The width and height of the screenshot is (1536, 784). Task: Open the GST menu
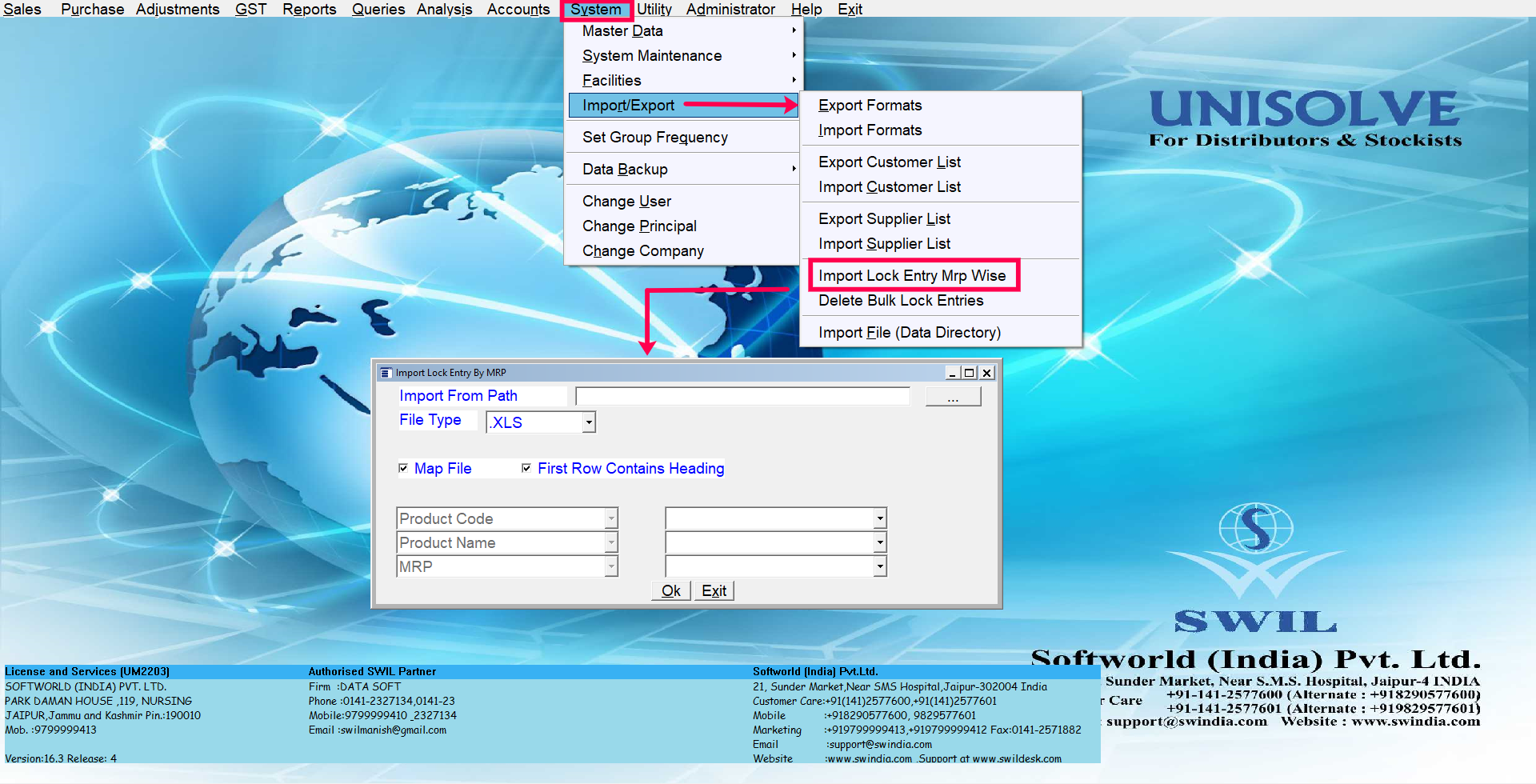point(250,9)
